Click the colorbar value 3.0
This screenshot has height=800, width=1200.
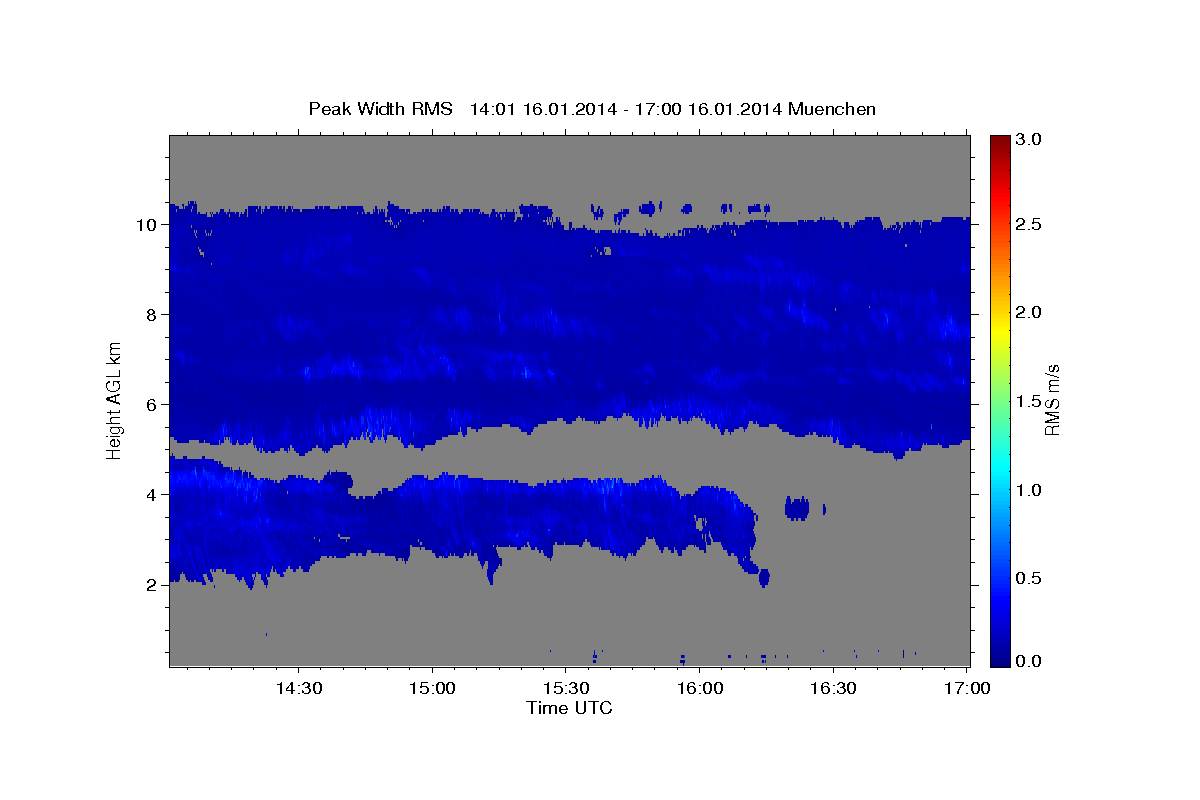pyautogui.click(x=1029, y=139)
